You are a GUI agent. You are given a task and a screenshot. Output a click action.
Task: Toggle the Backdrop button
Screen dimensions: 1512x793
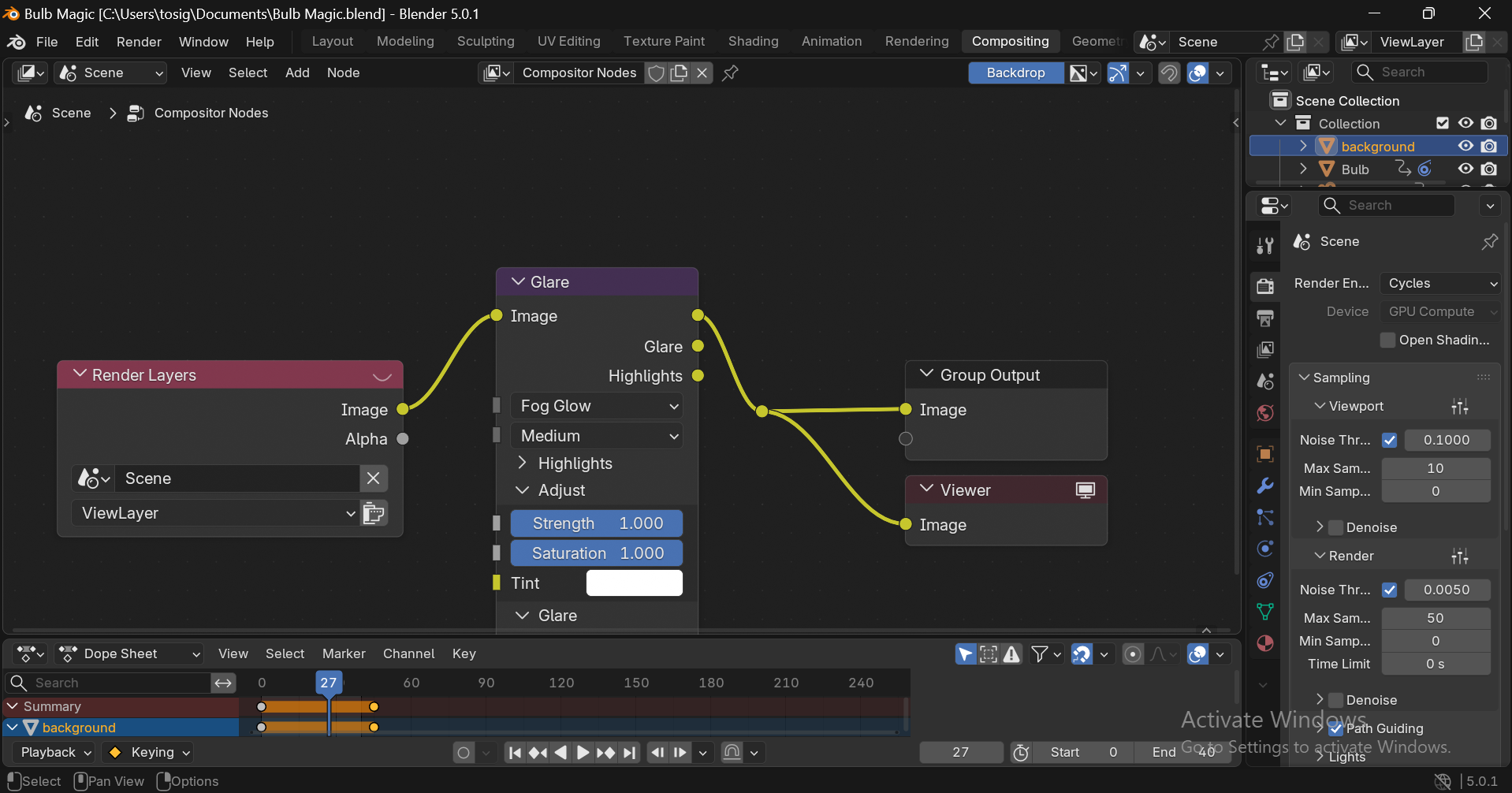click(1015, 73)
